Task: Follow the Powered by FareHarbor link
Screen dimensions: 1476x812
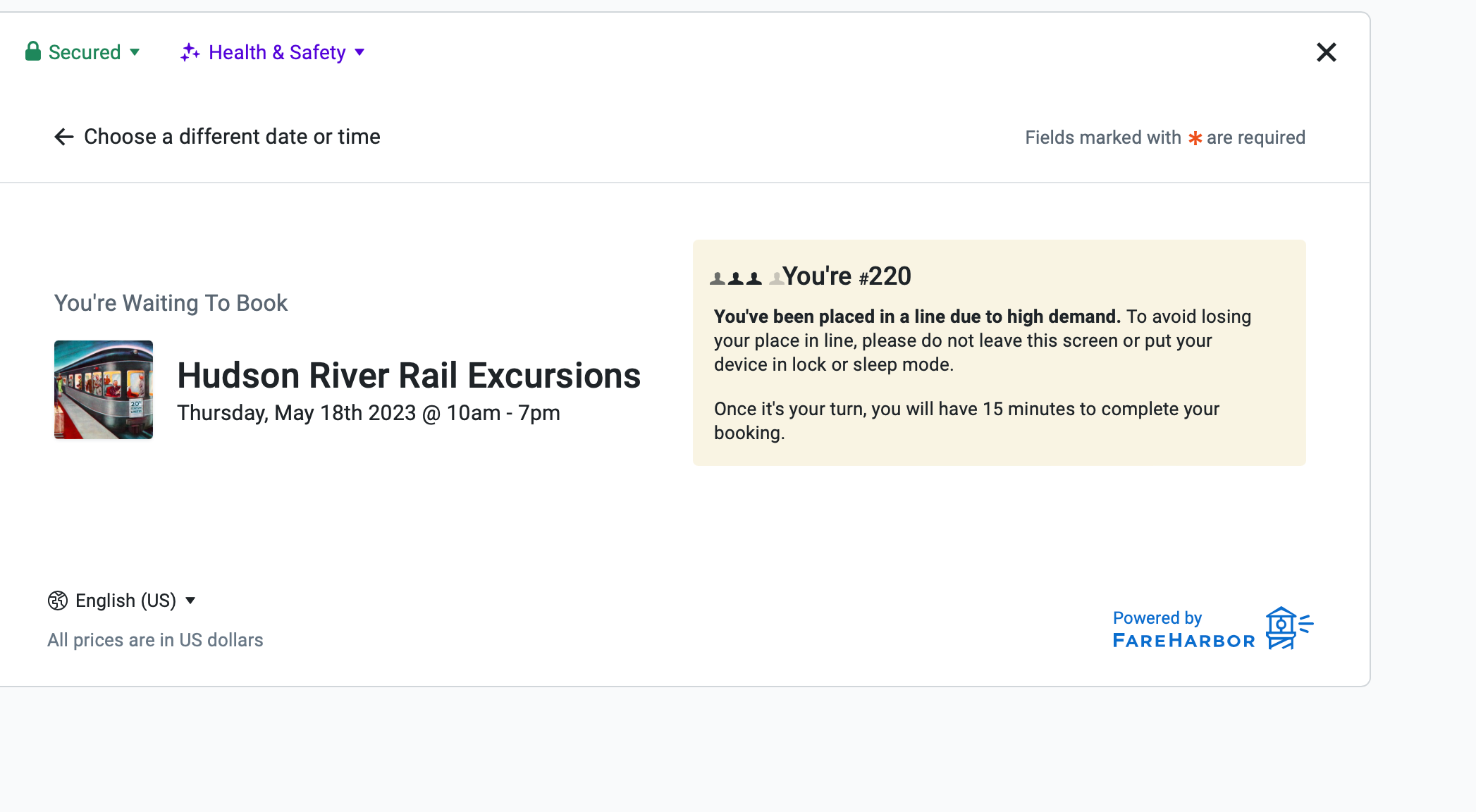Action: click(x=1183, y=629)
